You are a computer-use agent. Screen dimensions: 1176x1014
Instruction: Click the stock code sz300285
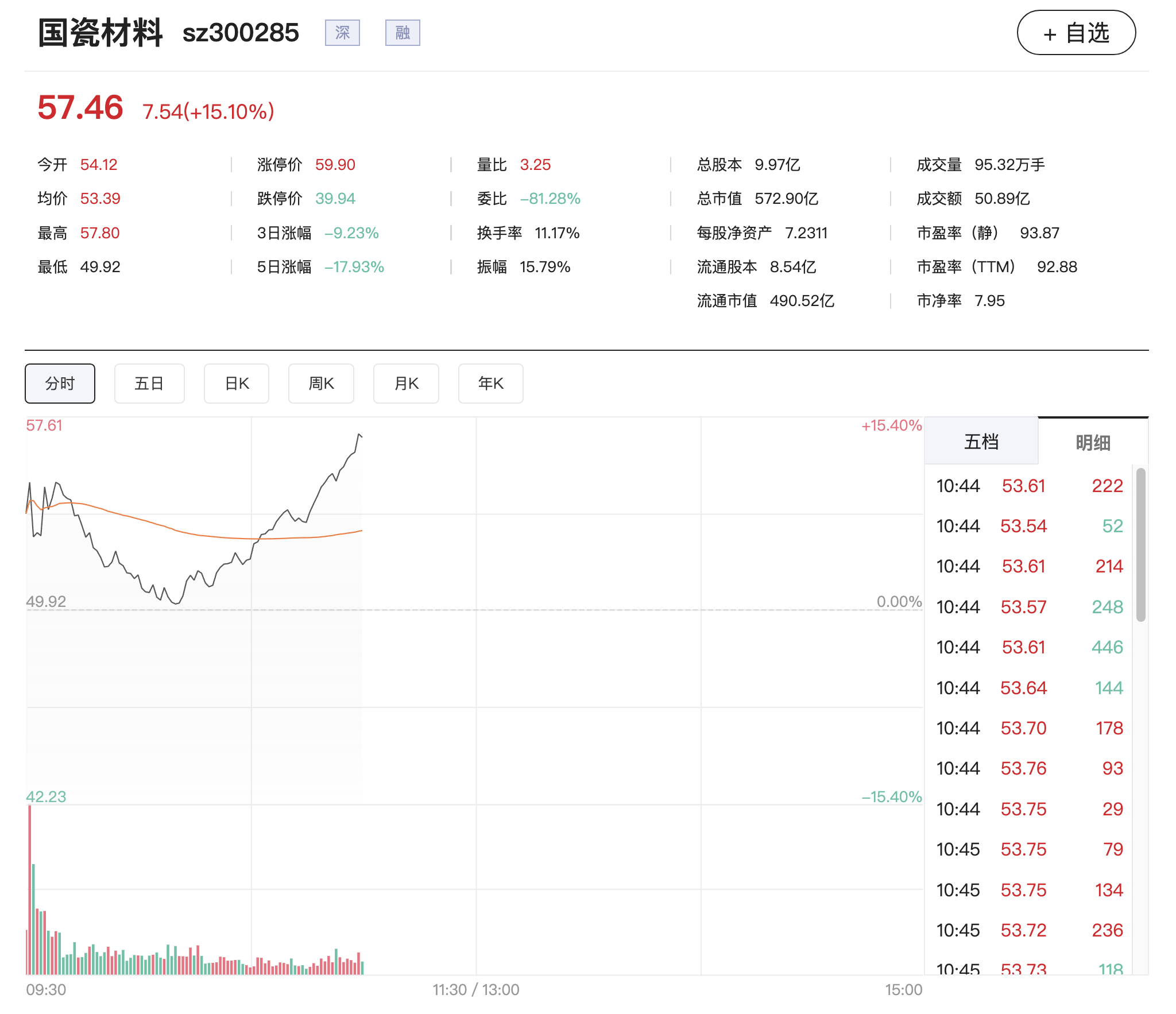point(241,33)
